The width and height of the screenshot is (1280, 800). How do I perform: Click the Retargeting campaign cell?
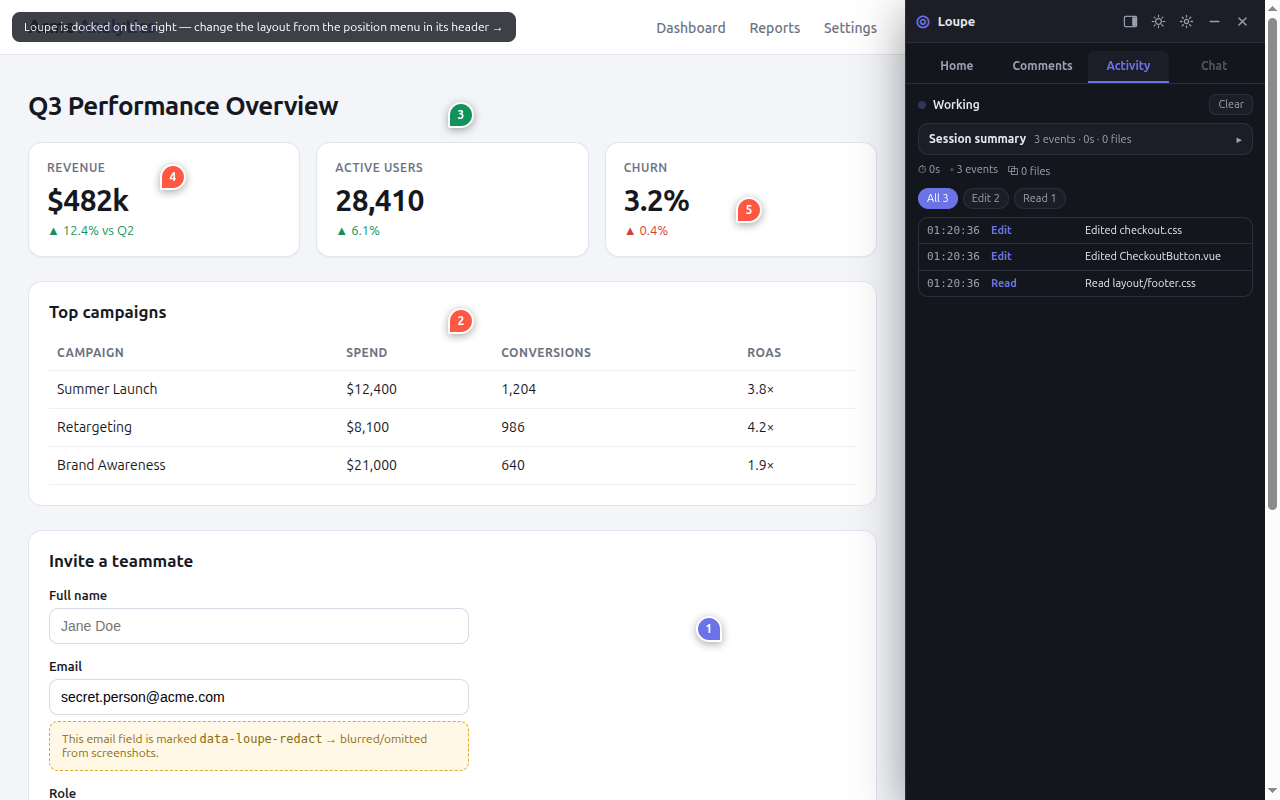pyautogui.click(x=94, y=427)
